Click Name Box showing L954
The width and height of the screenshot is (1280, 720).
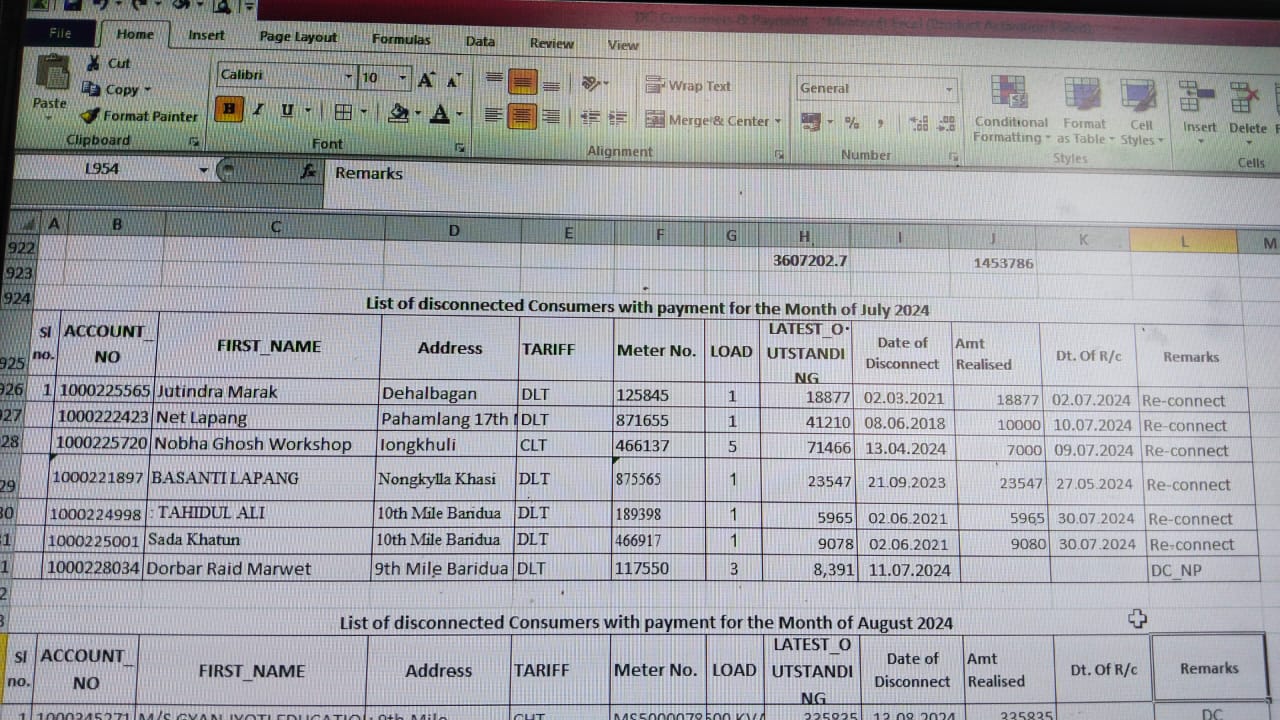click(103, 169)
